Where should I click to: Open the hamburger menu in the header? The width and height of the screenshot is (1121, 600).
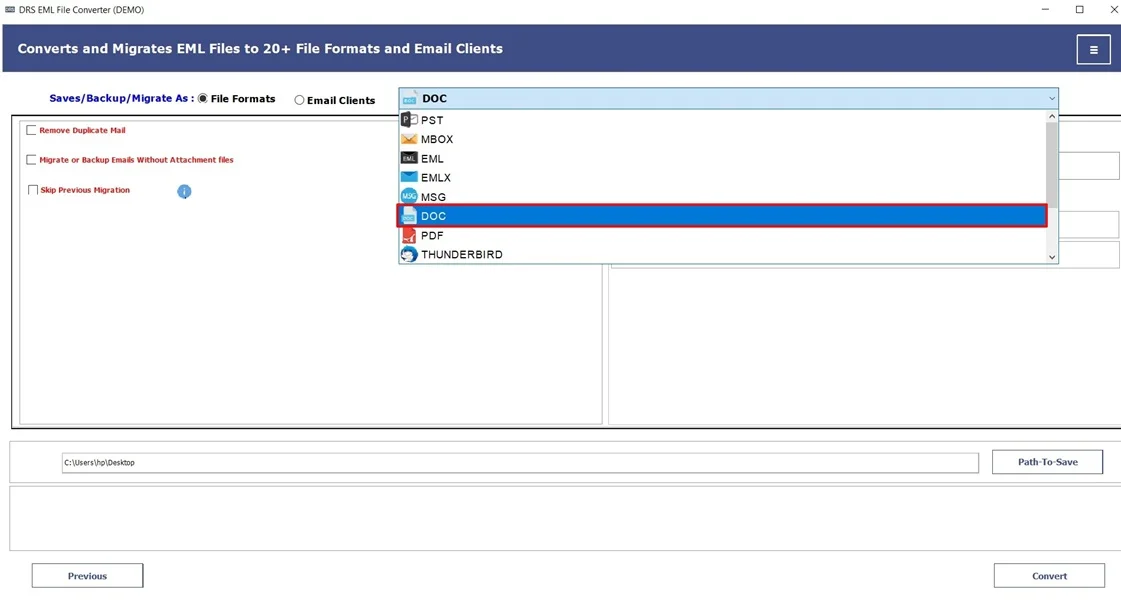tap(1093, 48)
